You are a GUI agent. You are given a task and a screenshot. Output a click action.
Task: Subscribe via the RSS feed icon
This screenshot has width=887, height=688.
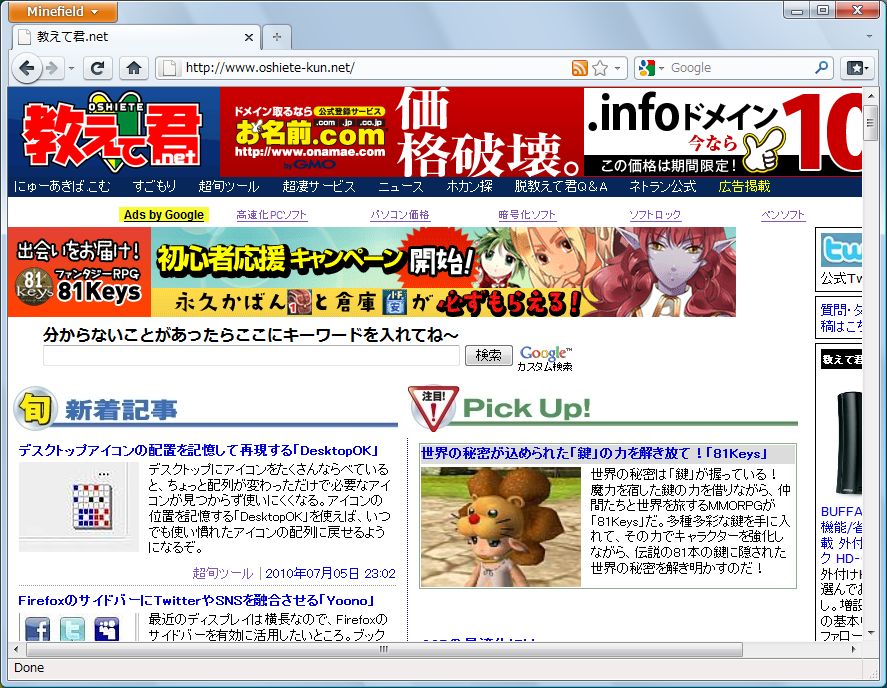pos(580,68)
